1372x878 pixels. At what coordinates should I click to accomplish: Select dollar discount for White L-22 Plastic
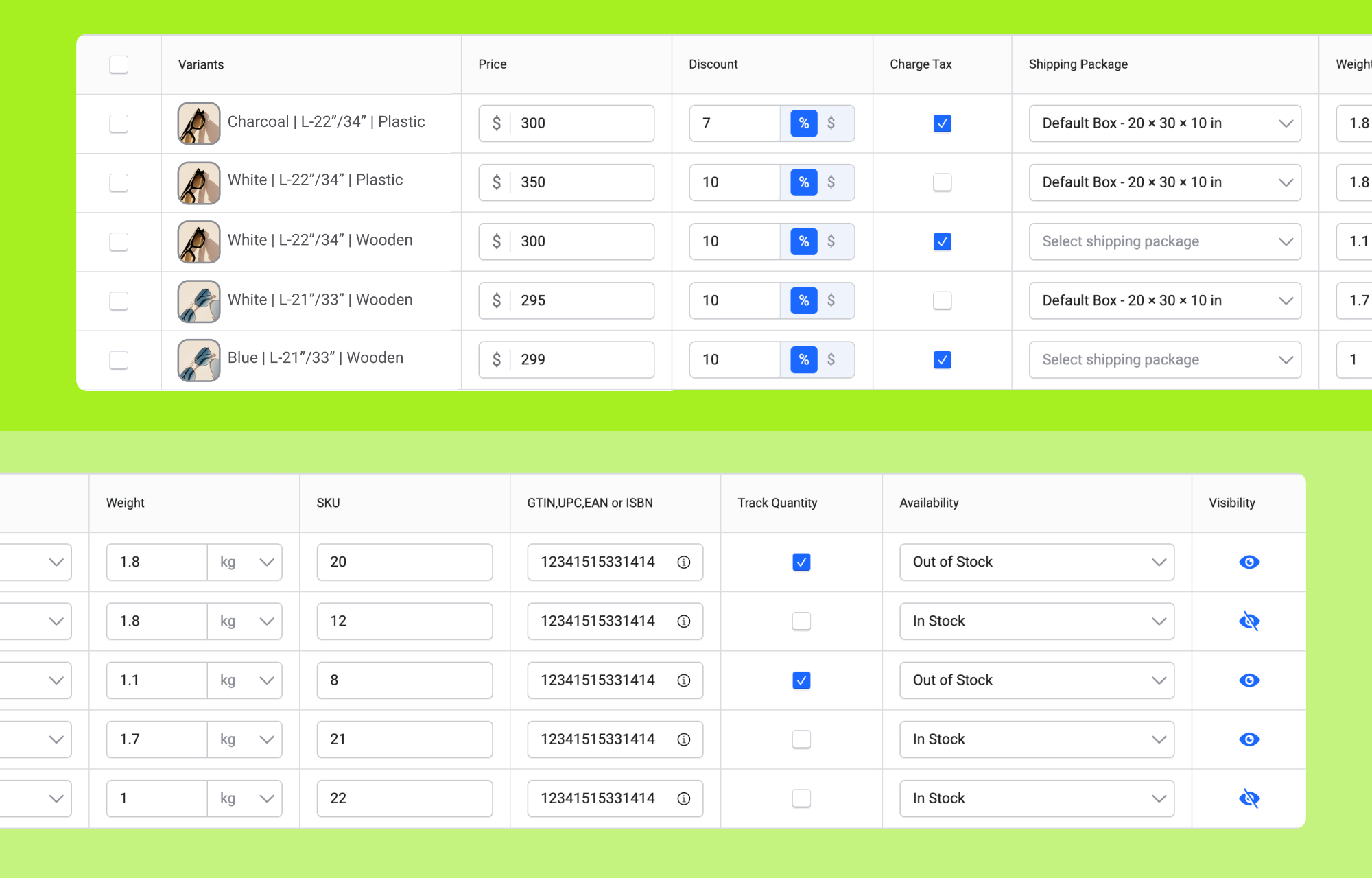coord(831,182)
